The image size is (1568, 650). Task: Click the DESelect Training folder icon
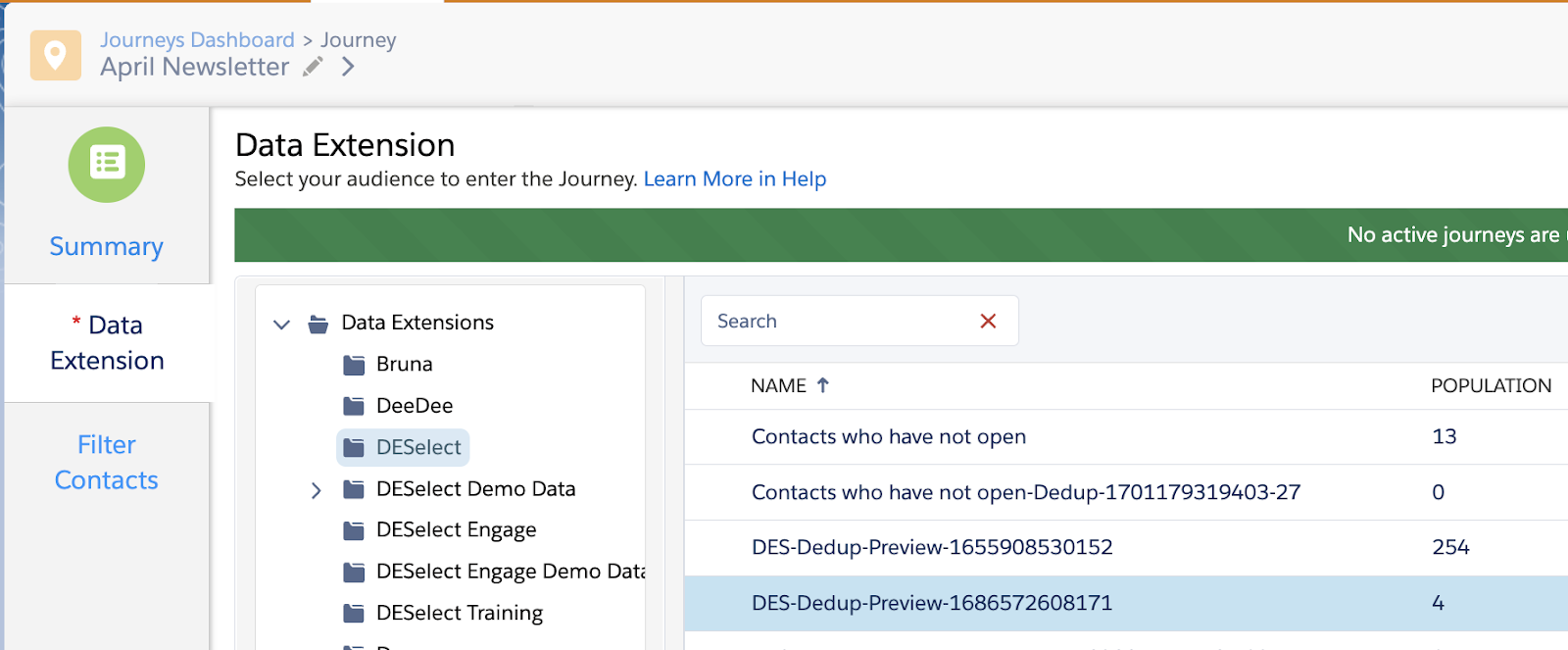pyautogui.click(x=354, y=614)
